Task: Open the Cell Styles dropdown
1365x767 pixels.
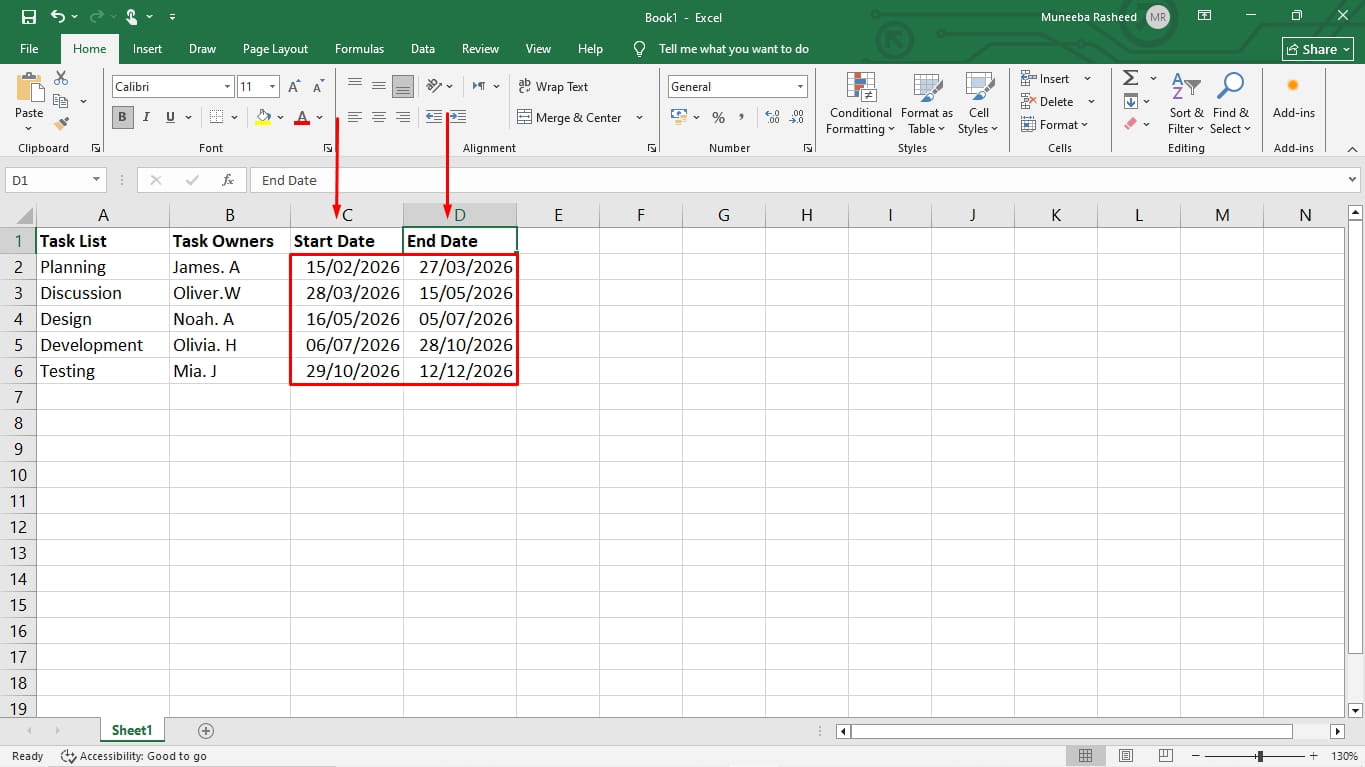Action: (978, 104)
